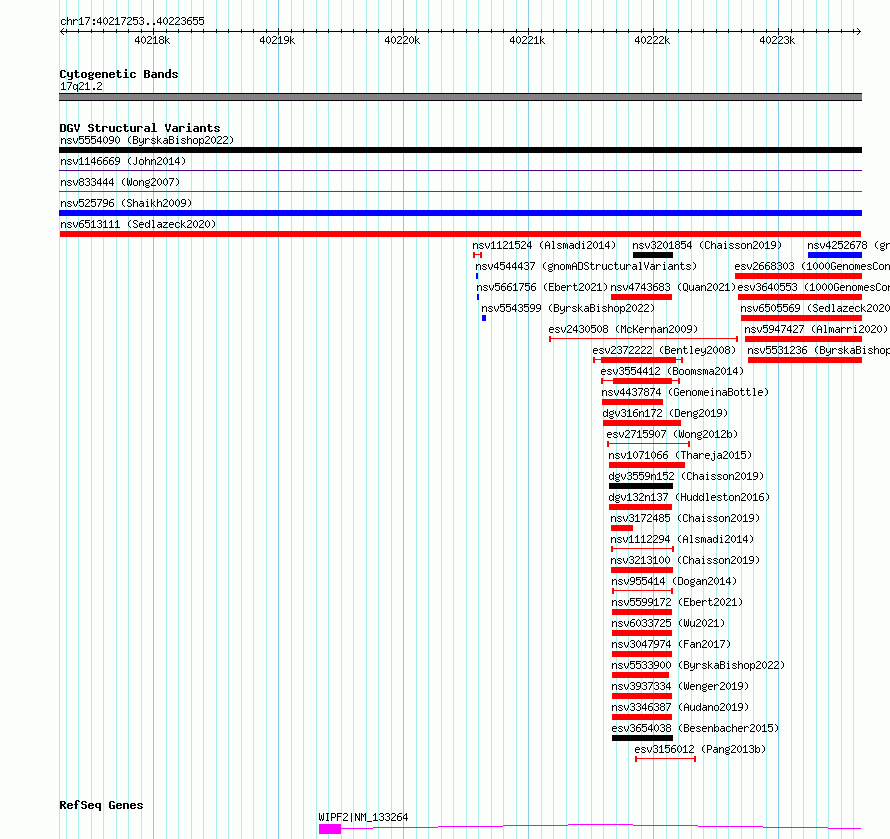Click the 40223k ruler tick label

coord(777,40)
